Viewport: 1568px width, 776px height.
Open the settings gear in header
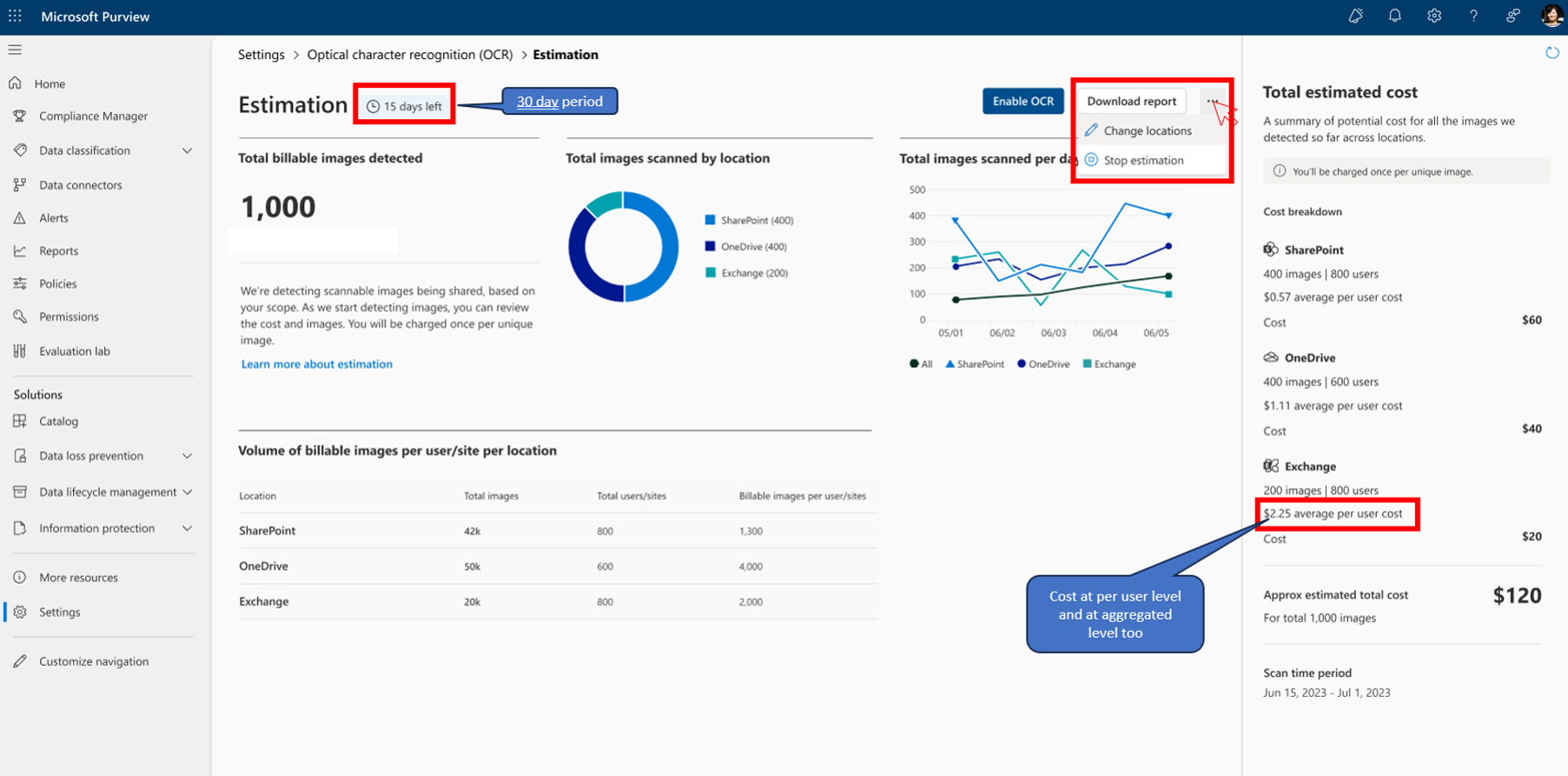tap(1434, 17)
